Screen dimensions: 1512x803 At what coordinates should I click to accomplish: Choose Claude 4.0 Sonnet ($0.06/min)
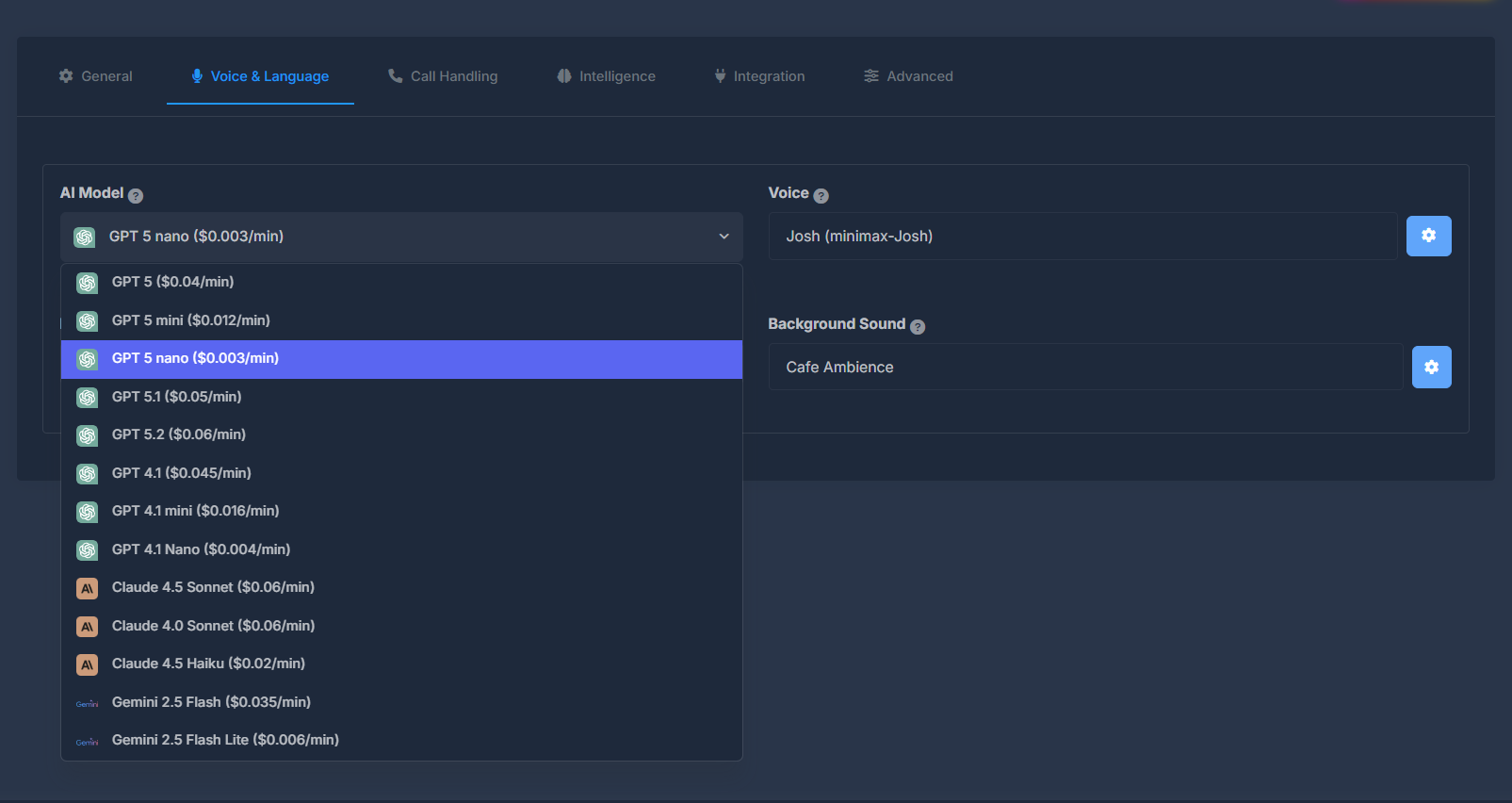click(x=401, y=627)
